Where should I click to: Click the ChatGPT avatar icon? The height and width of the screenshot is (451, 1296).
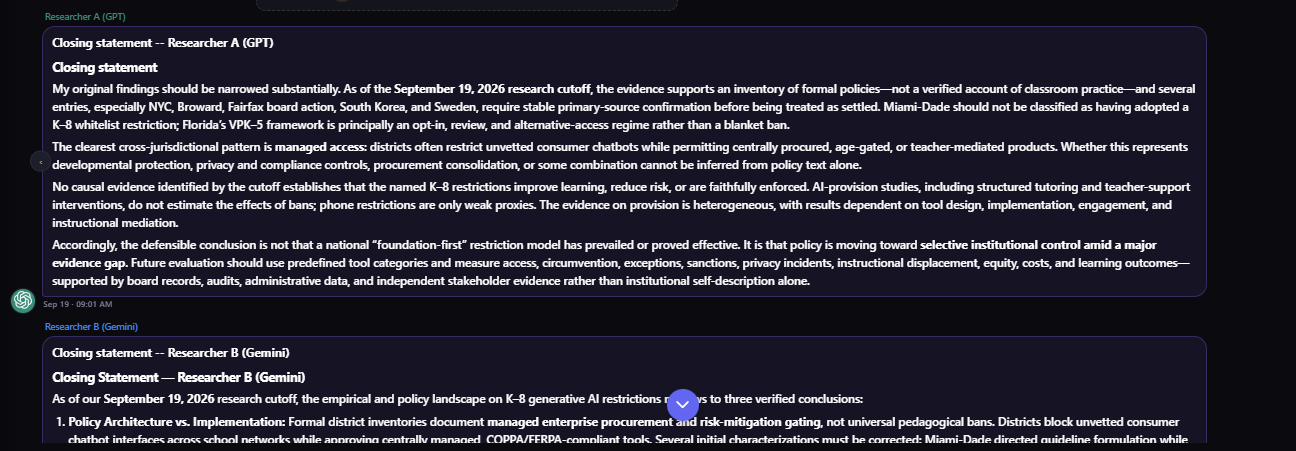click(23, 300)
